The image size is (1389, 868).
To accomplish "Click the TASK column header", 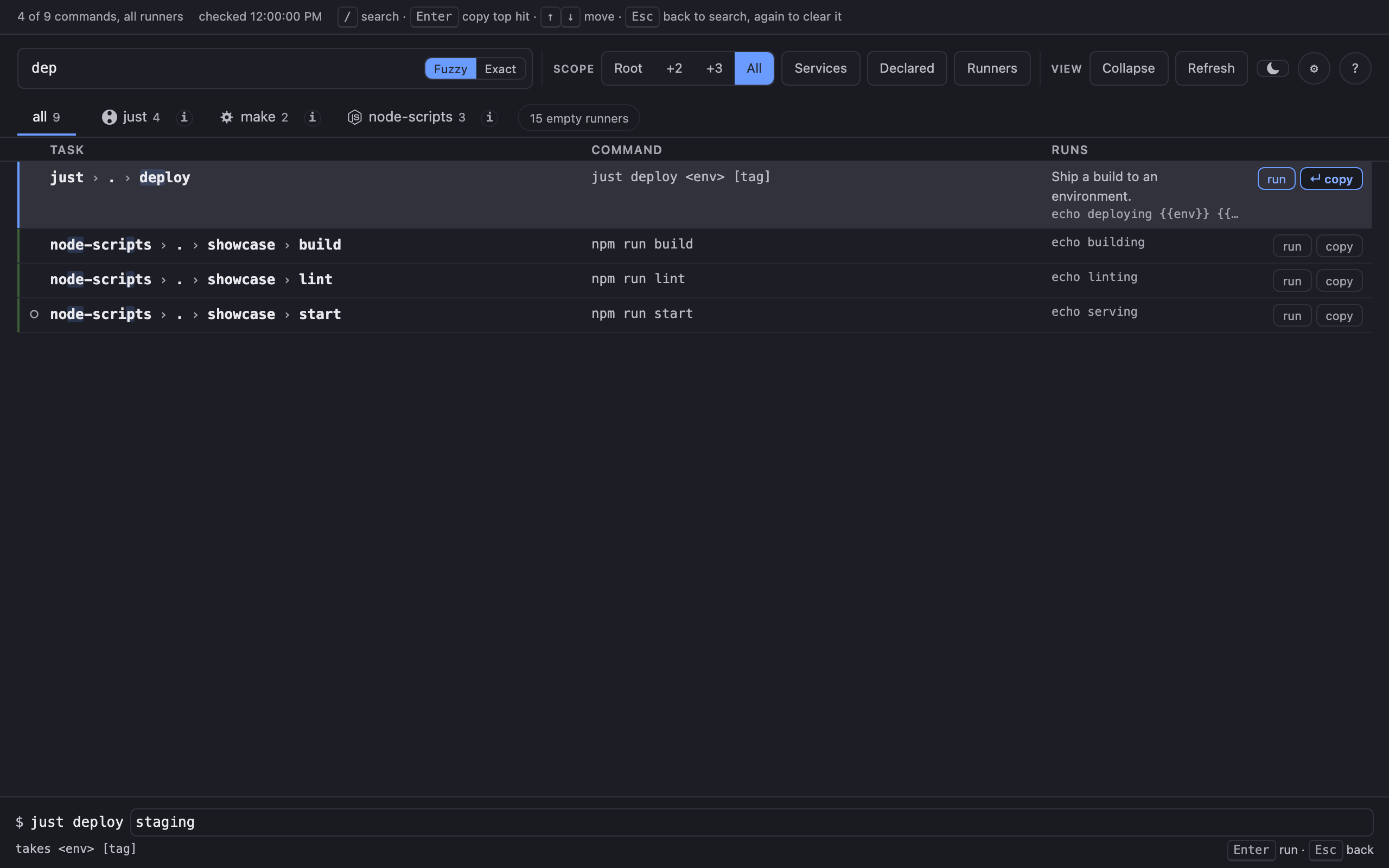I will click(67, 150).
